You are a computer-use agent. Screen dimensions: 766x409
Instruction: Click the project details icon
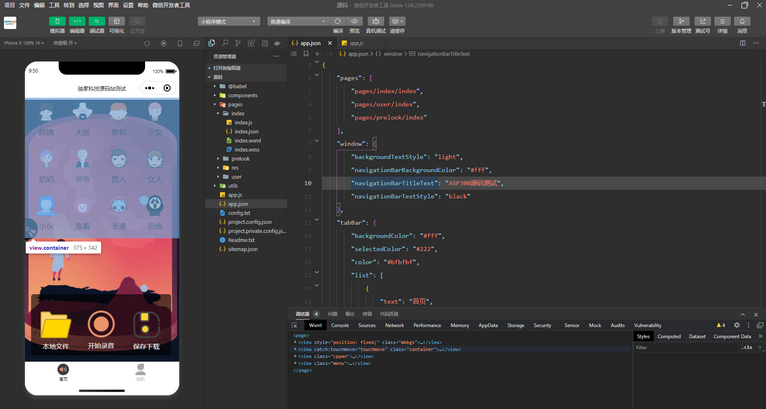pyautogui.click(x=723, y=21)
